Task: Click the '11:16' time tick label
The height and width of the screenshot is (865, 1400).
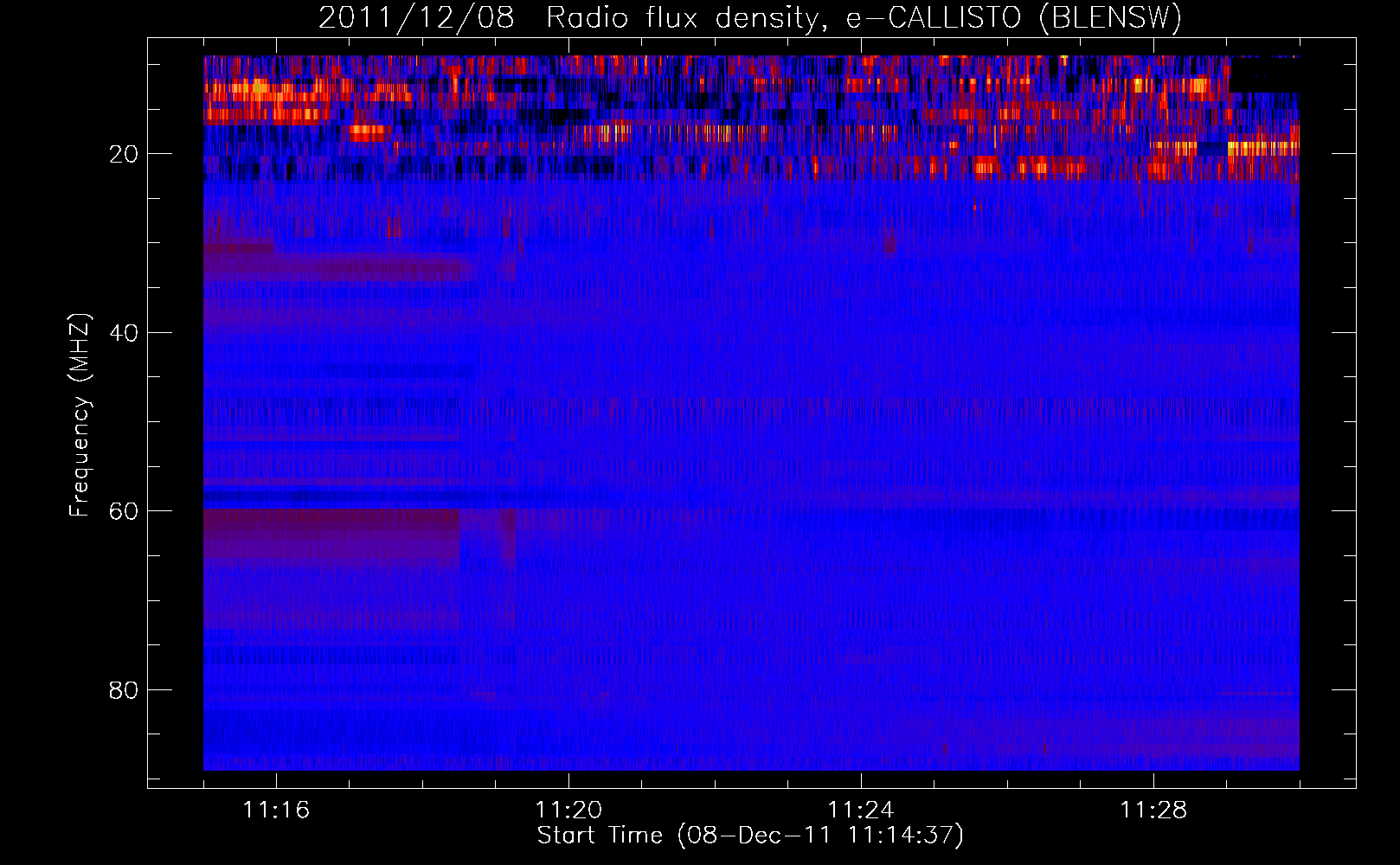Action: (276, 810)
